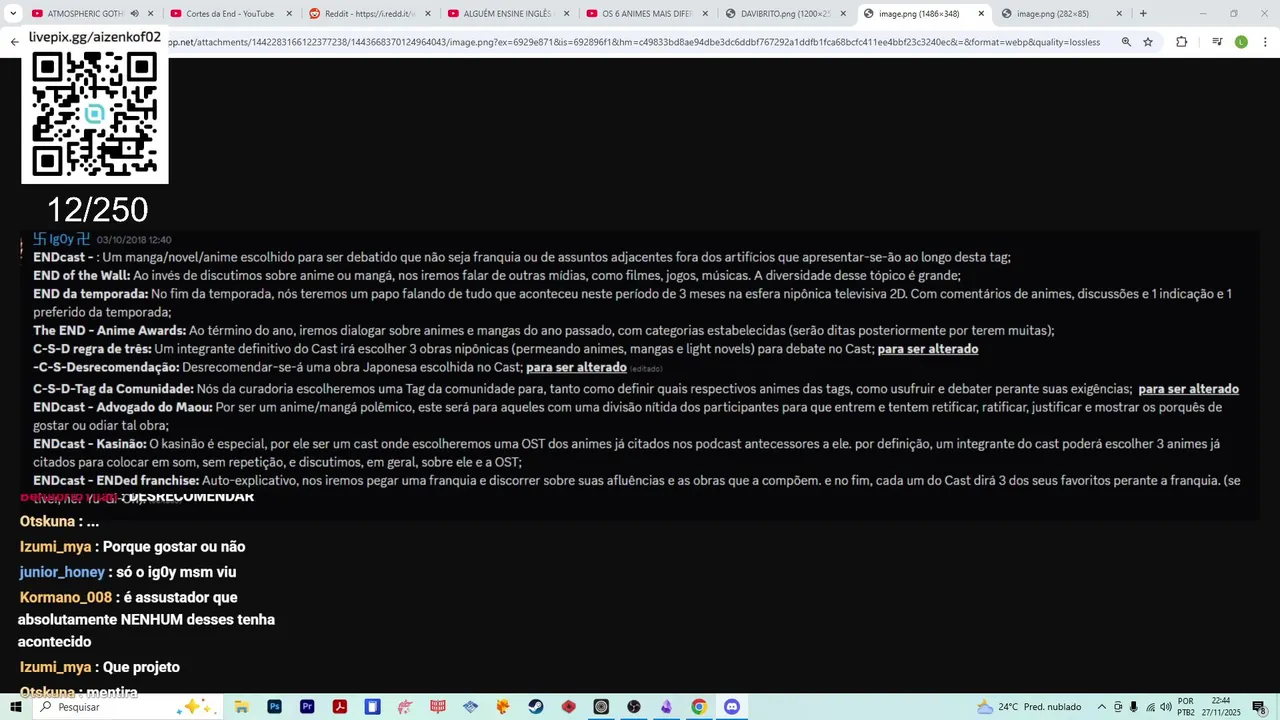Expand the hidden system tray icons
Image resolution: width=1280 pixels, height=720 pixels.
pos(1102,707)
